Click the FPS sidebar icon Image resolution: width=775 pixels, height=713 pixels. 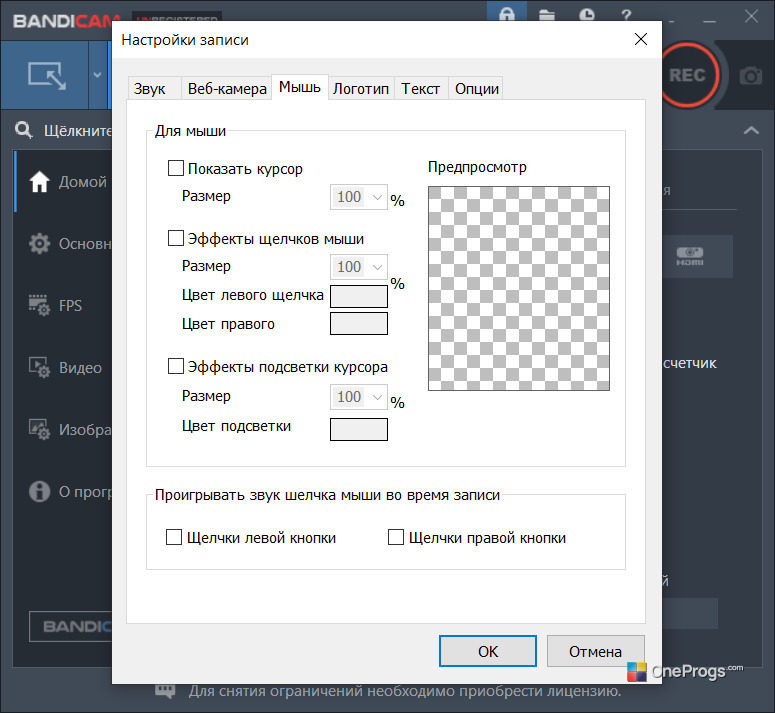39,305
